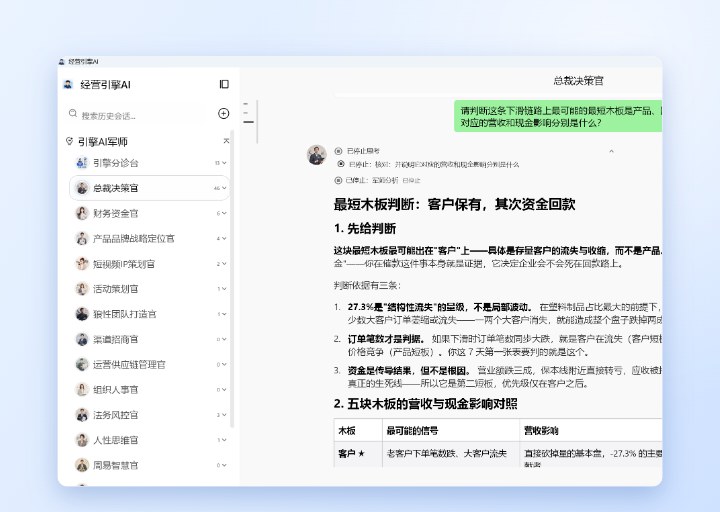Viewport: 720px width, 512px height.
Task: Expand 引擎分诊台 conversation list chevron
Action: 224,163
